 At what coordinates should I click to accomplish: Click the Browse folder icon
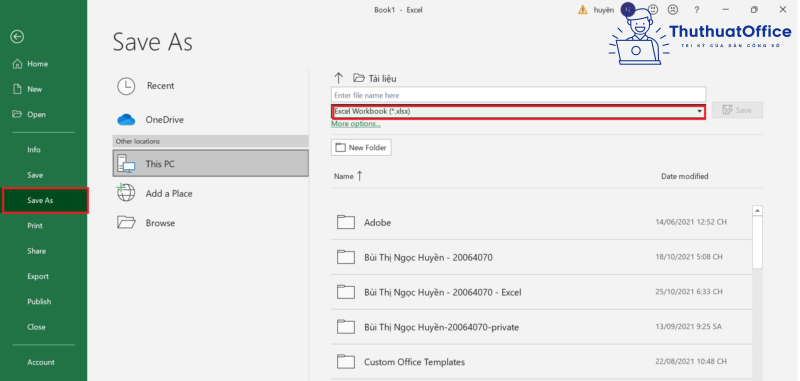[126, 223]
